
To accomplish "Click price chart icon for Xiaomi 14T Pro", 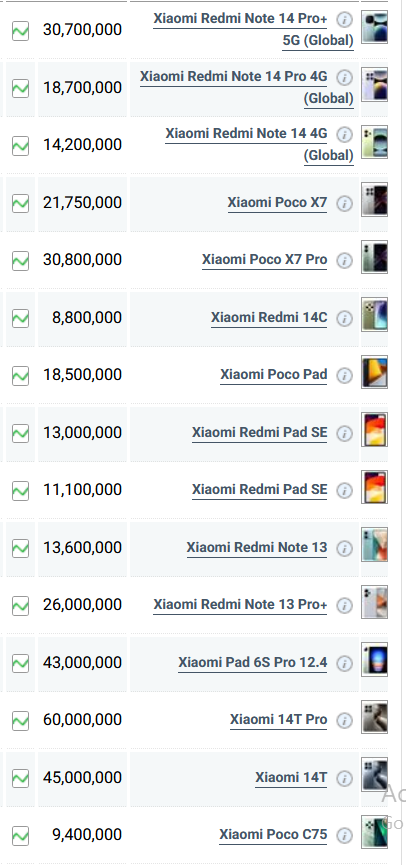I will [20, 720].
